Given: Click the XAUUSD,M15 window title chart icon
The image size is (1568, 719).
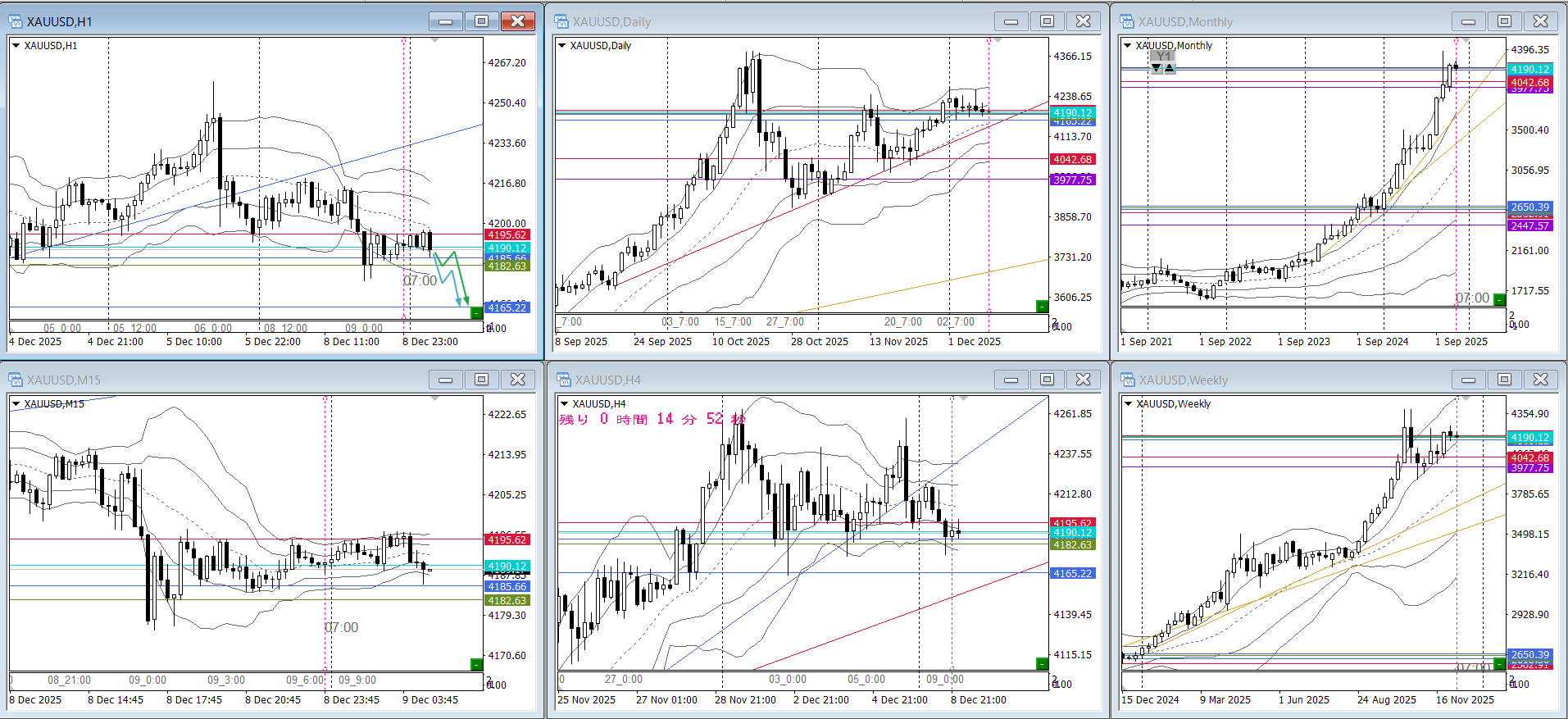Looking at the screenshot, I should (15, 380).
